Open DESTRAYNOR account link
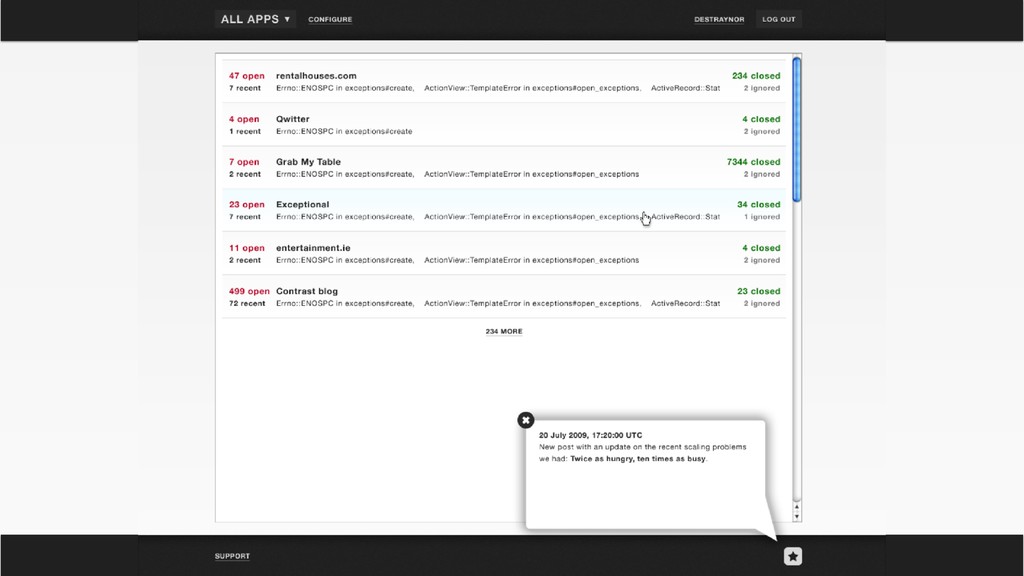The height and width of the screenshot is (576, 1024). [719, 20]
